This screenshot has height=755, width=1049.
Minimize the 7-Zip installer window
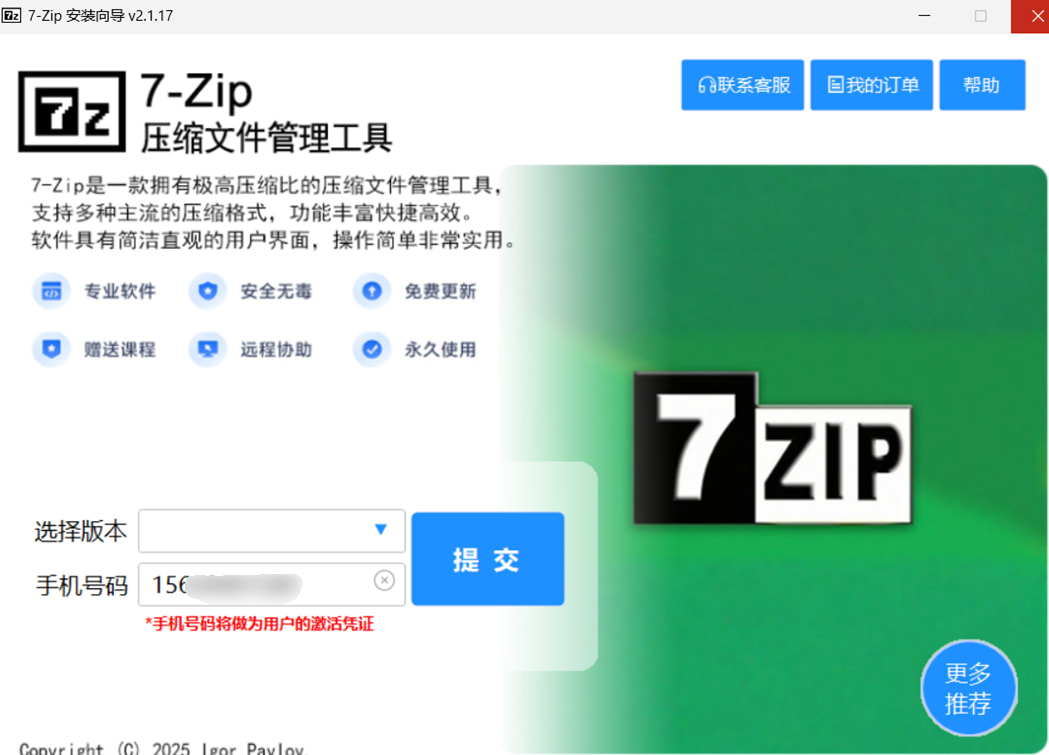pyautogui.click(x=924, y=15)
